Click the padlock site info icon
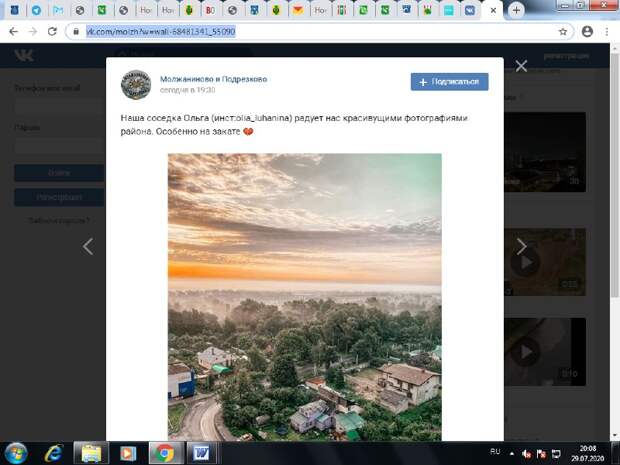The height and width of the screenshot is (465, 620). [x=76, y=32]
